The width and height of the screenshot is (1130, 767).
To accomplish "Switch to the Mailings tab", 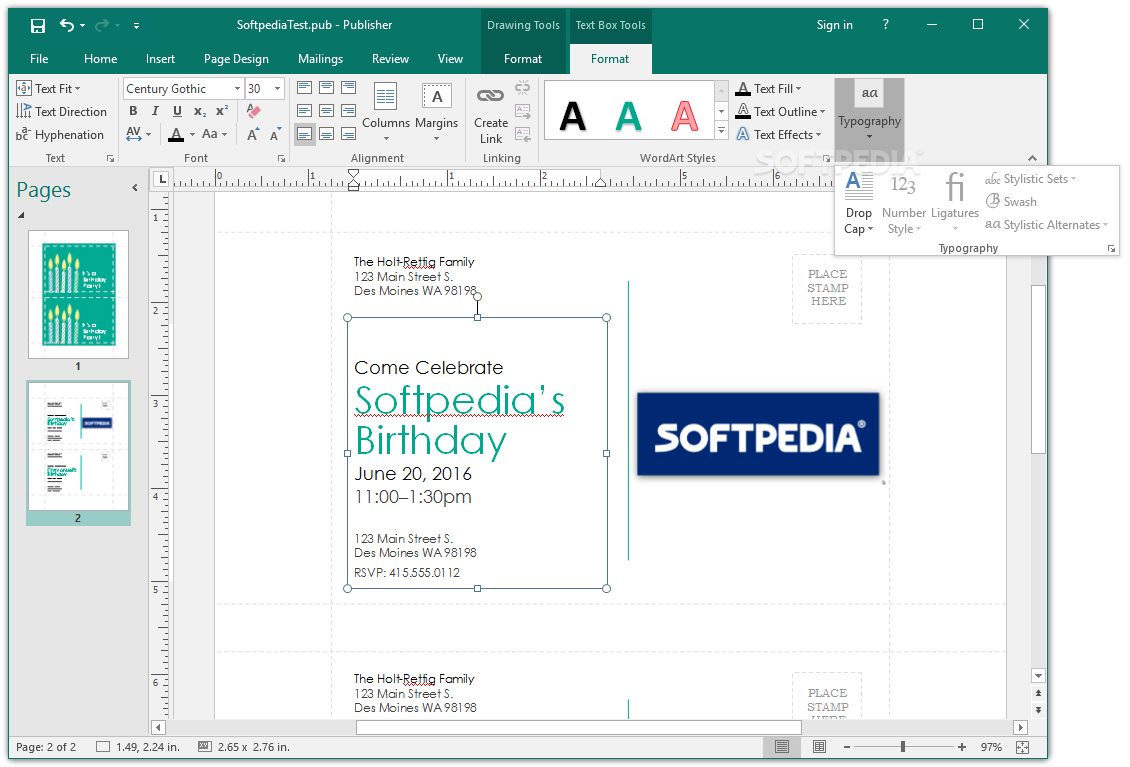I will point(320,59).
